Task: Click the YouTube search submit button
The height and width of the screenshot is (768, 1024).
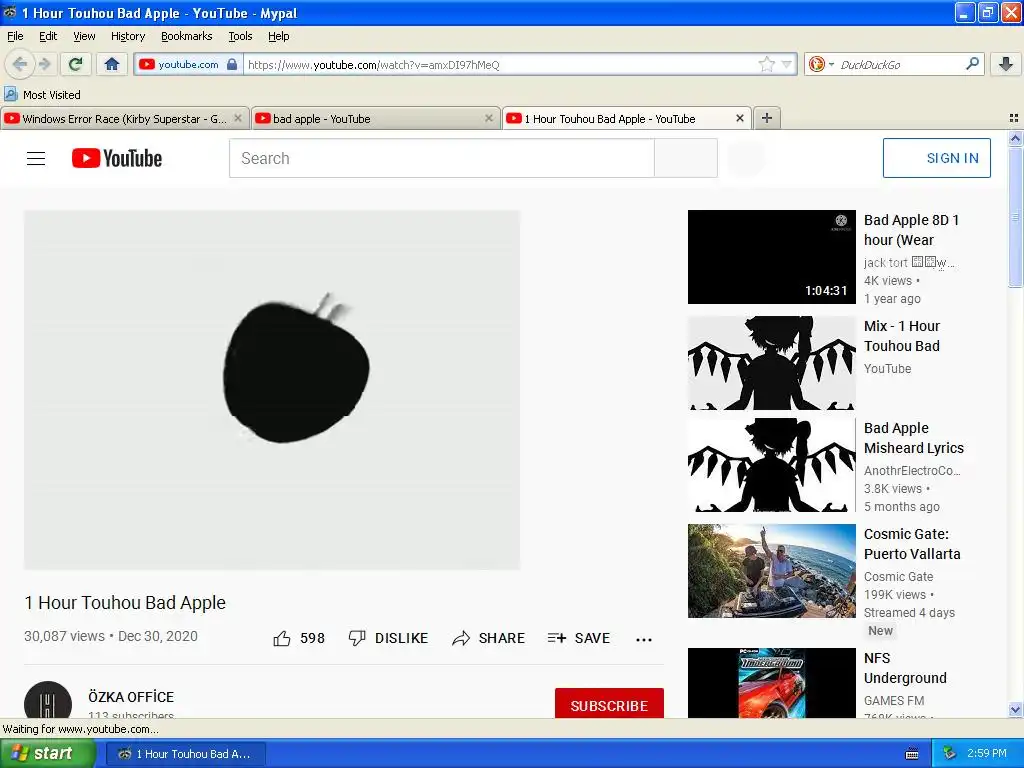Action: pyautogui.click(x=686, y=158)
